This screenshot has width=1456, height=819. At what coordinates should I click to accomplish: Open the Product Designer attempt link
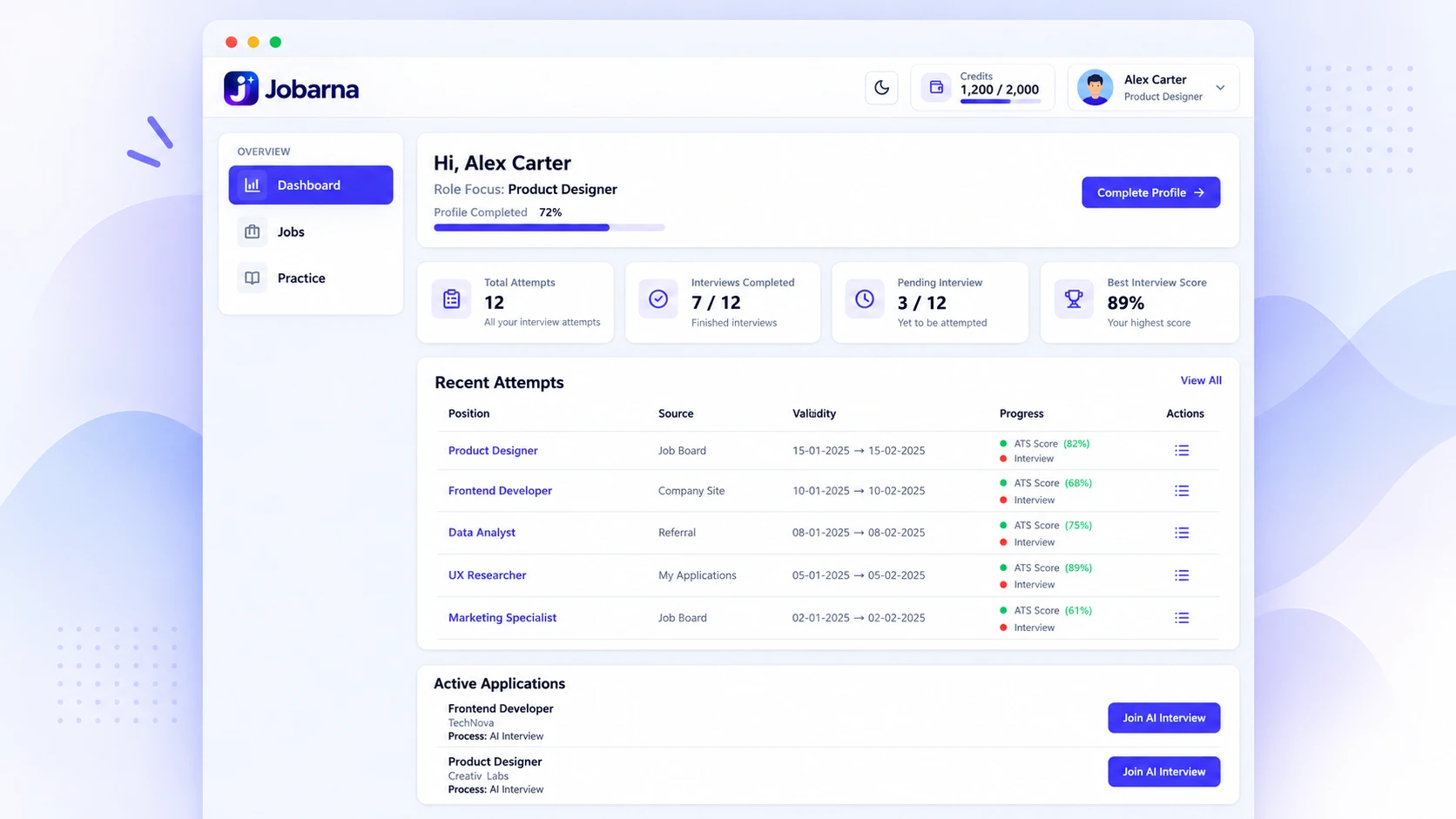[493, 451]
